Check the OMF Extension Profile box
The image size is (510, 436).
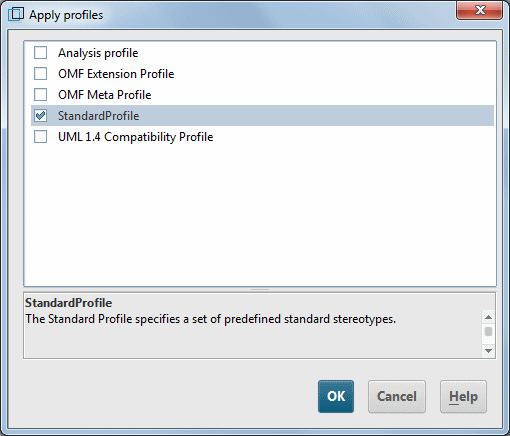tap(40, 74)
